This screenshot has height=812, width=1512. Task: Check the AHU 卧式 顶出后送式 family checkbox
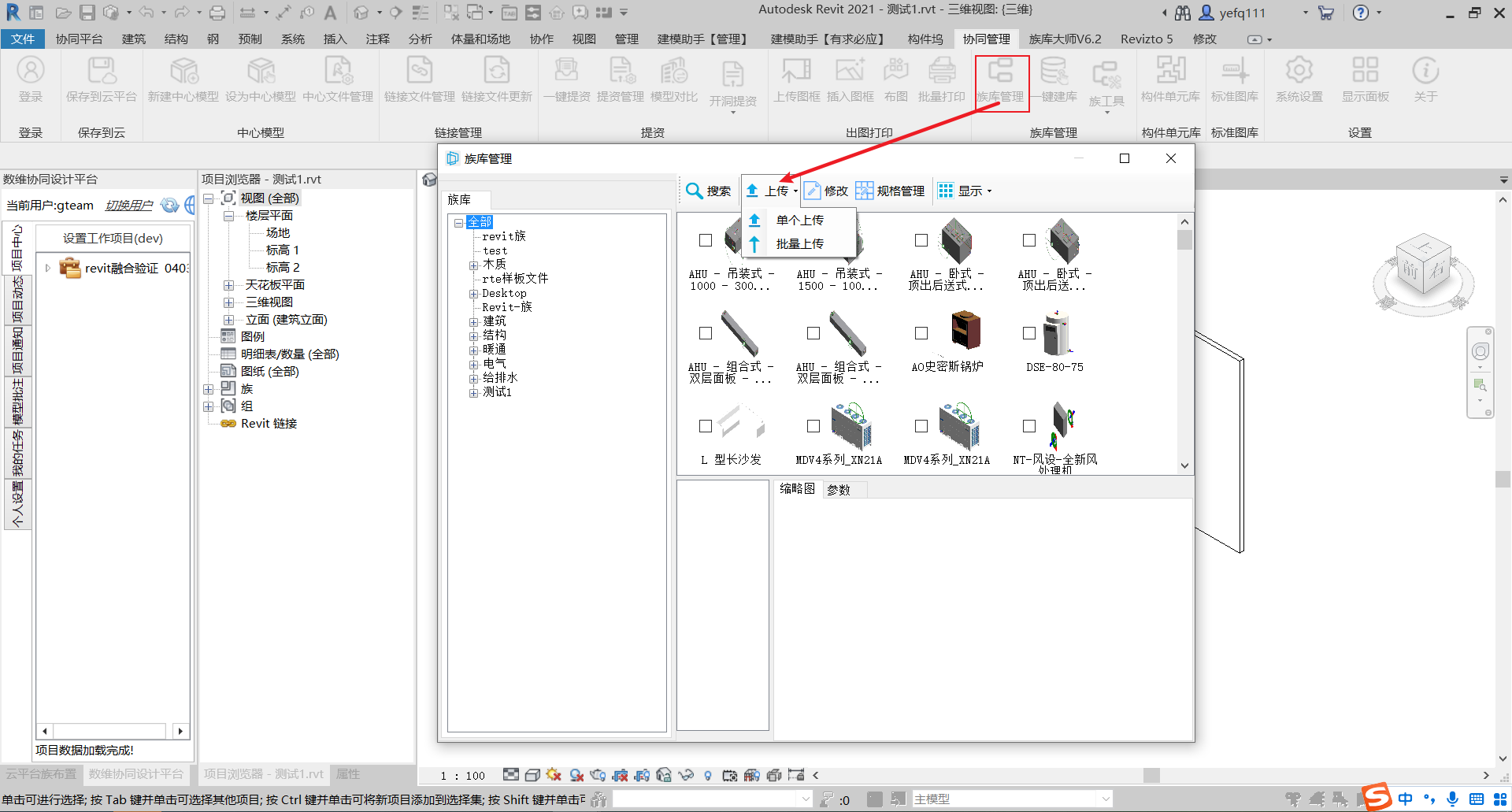[921, 240]
